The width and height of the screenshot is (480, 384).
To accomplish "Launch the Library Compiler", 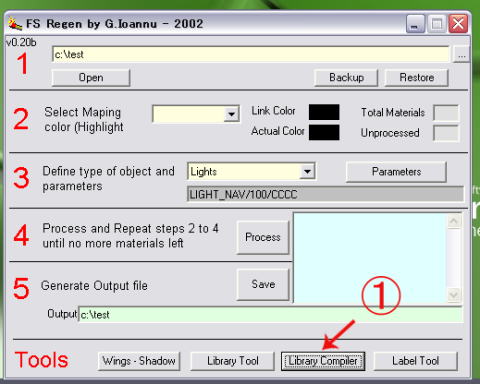I will 323,361.
